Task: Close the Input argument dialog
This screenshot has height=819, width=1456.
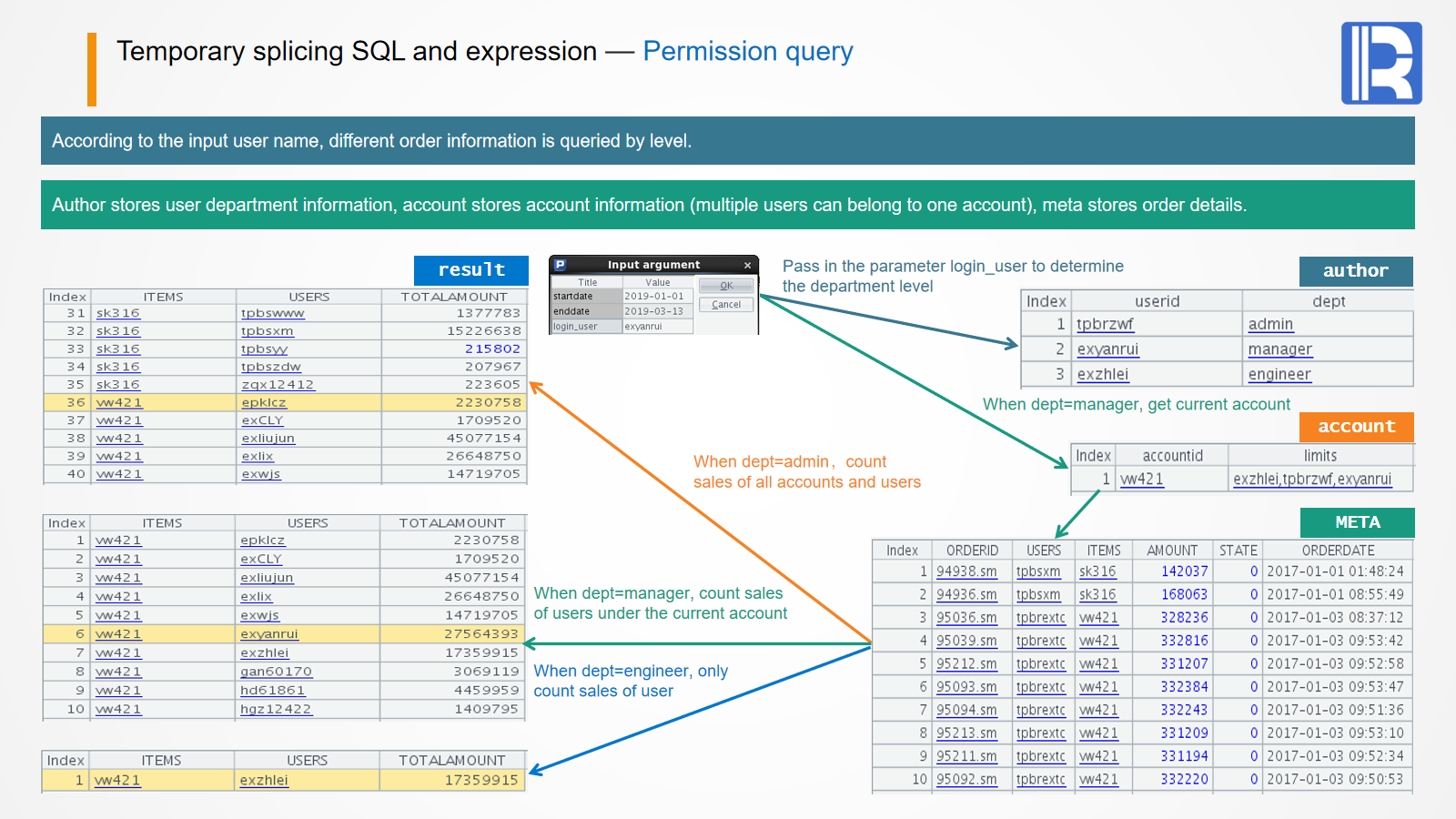Action: coord(747,266)
